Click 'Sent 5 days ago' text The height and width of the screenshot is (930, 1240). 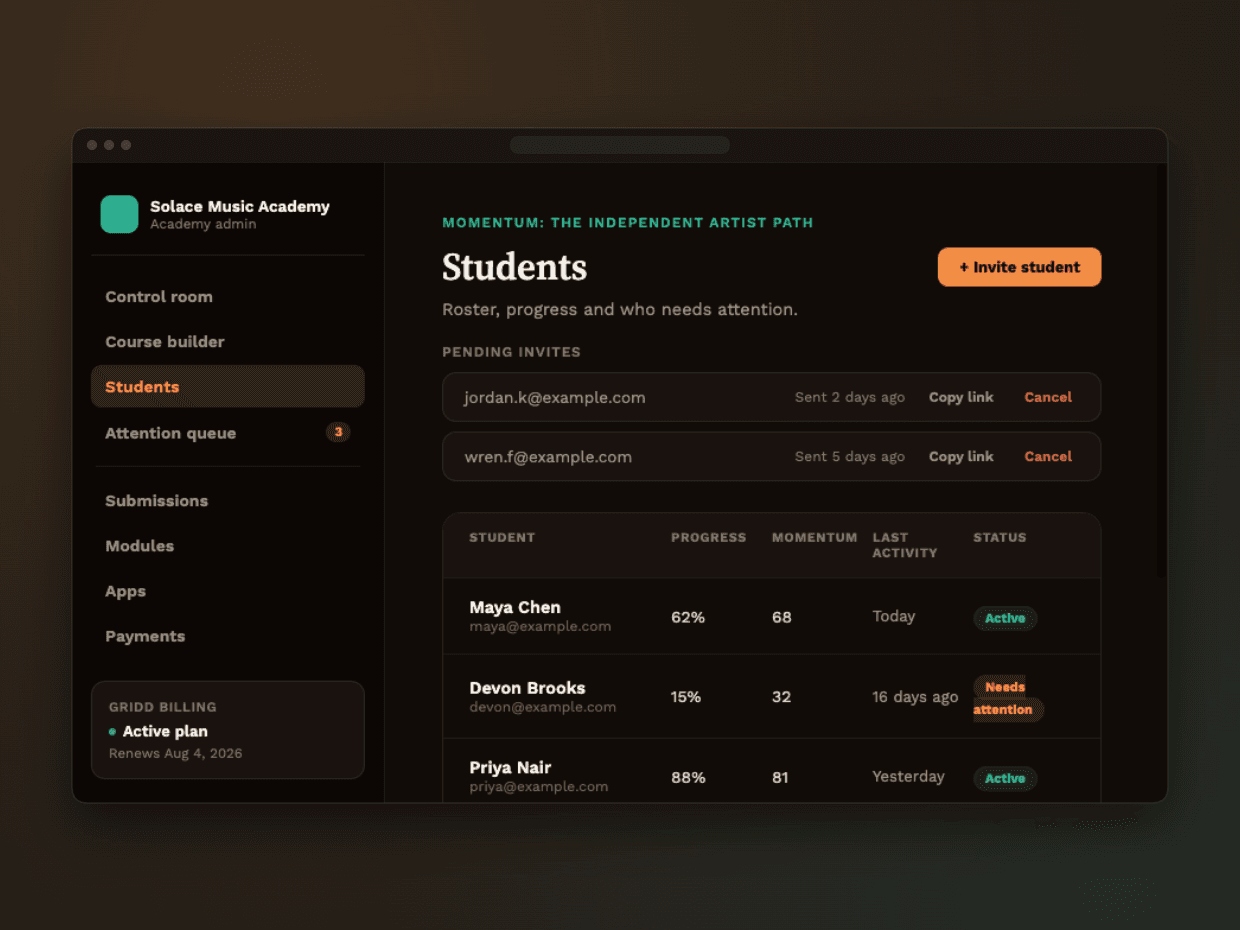(x=850, y=456)
